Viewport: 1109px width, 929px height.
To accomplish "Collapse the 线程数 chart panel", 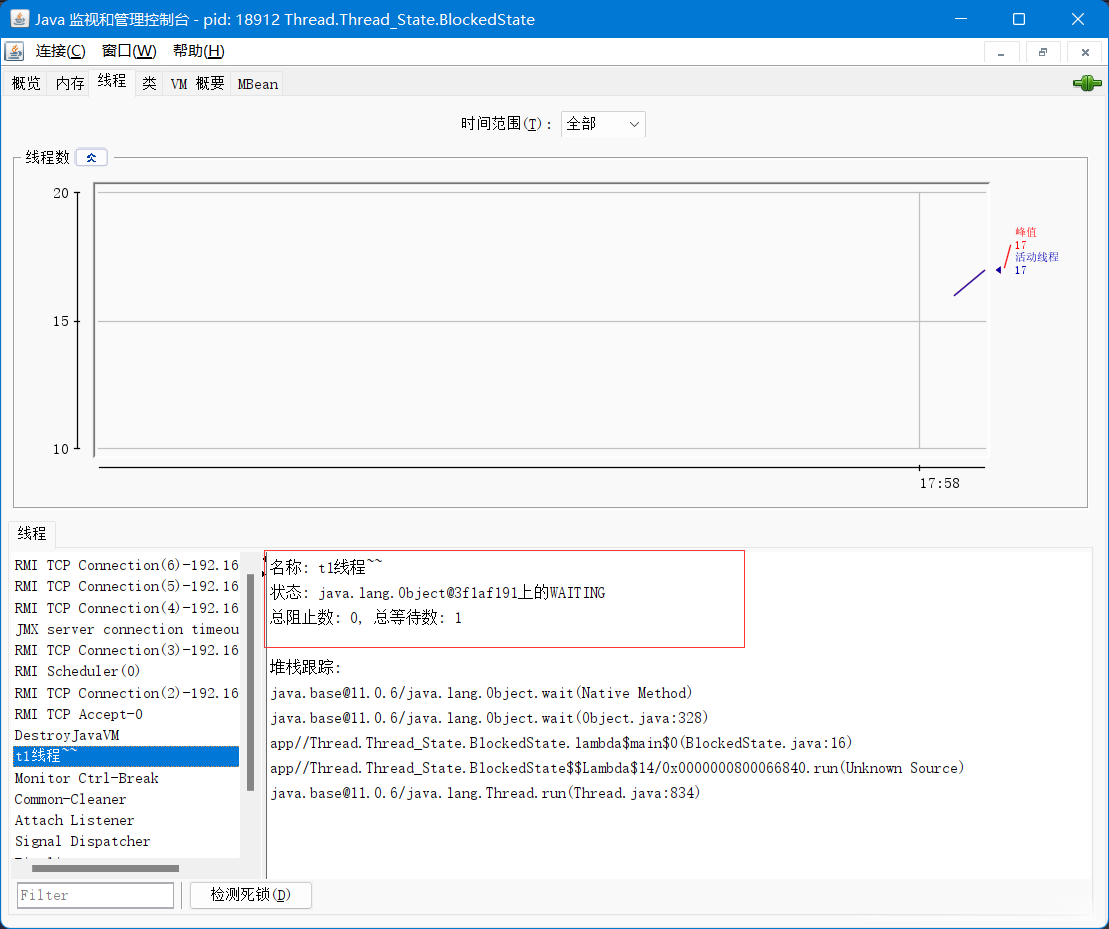I will tap(91, 157).
